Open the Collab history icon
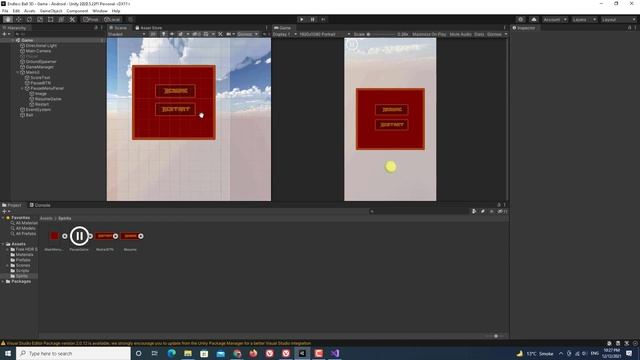This screenshot has width=640, height=360. (x=520, y=20)
